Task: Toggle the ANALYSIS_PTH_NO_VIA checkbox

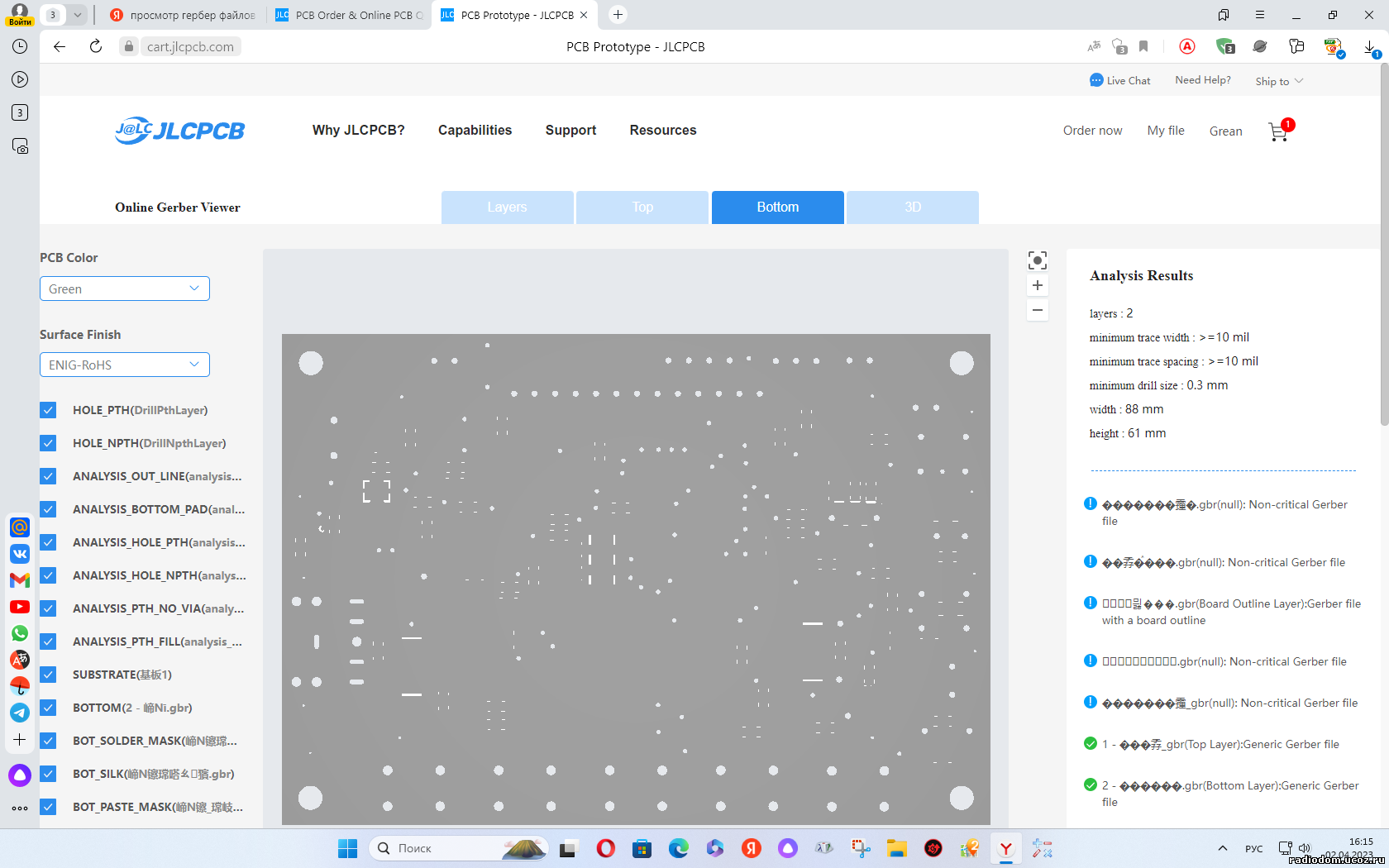Action: (x=48, y=608)
